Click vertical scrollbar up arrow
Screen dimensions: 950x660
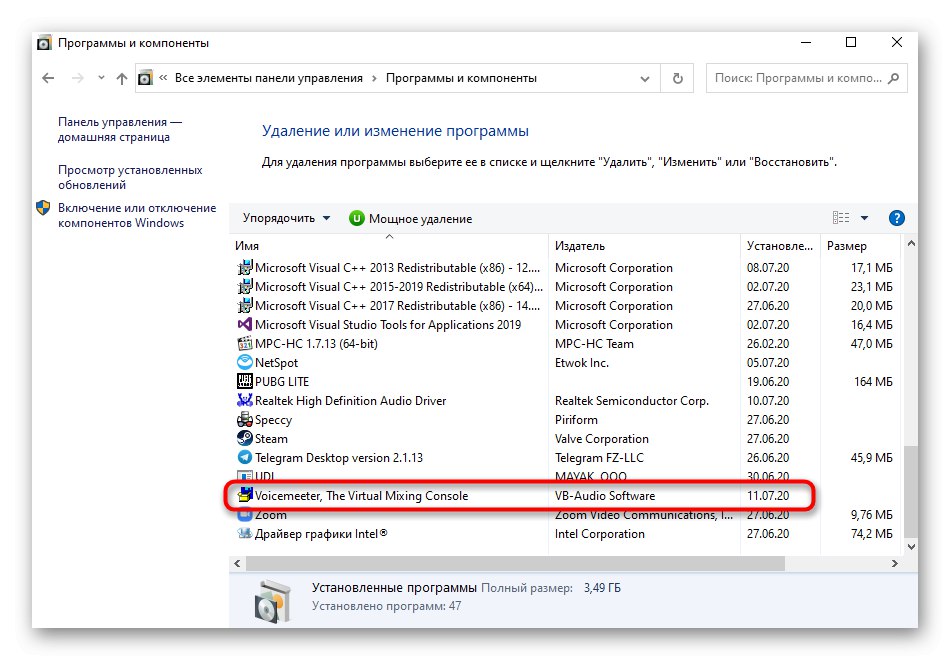click(x=911, y=244)
